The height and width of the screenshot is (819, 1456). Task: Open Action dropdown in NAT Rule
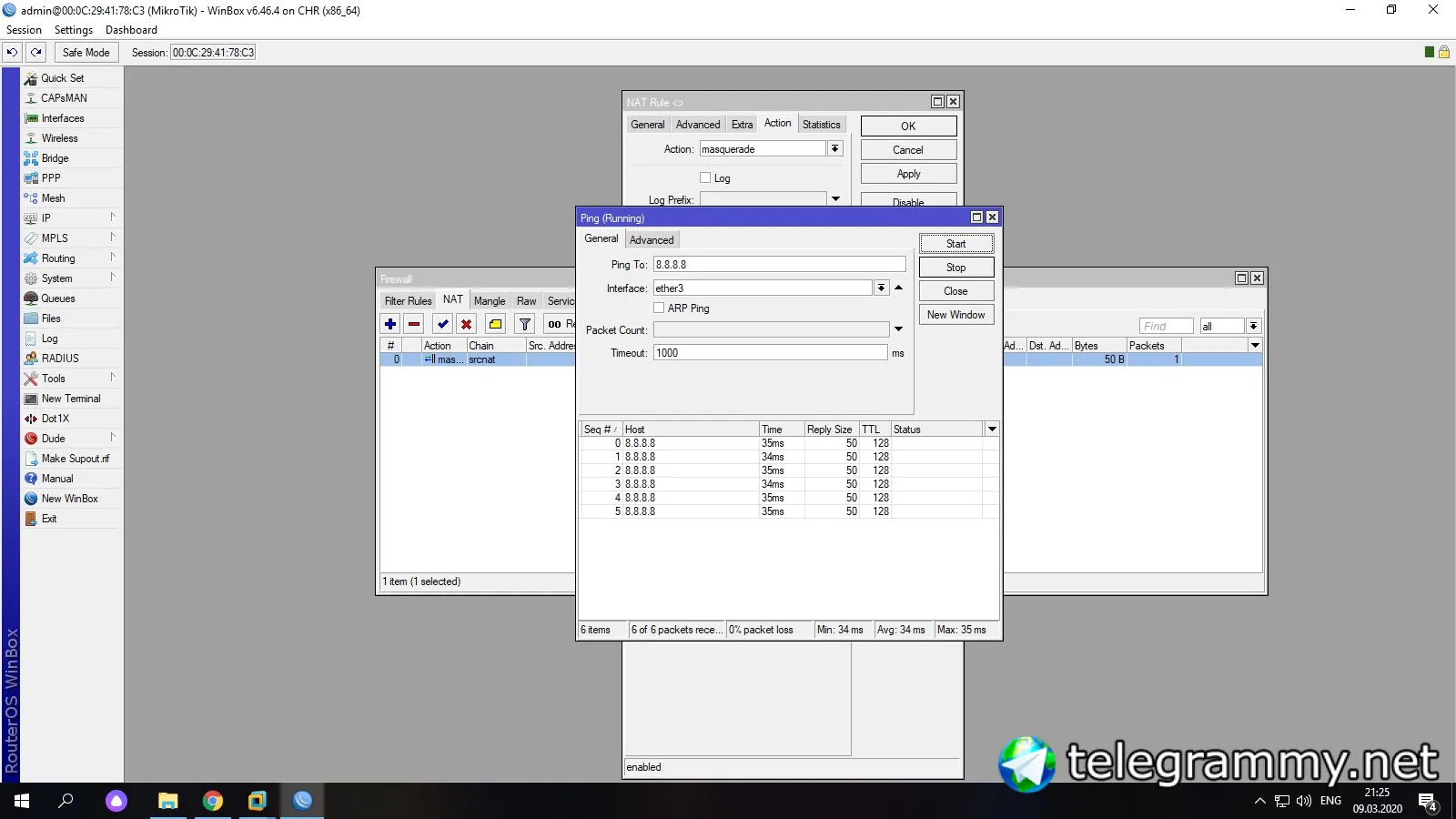click(x=835, y=148)
